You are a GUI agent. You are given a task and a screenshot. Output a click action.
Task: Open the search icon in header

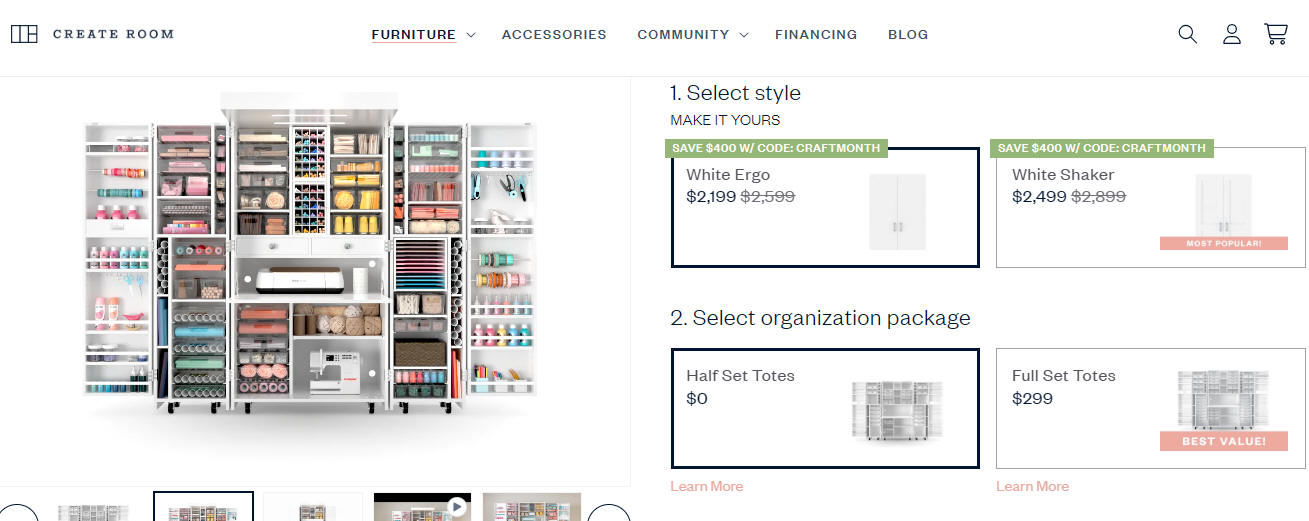(x=1187, y=34)
